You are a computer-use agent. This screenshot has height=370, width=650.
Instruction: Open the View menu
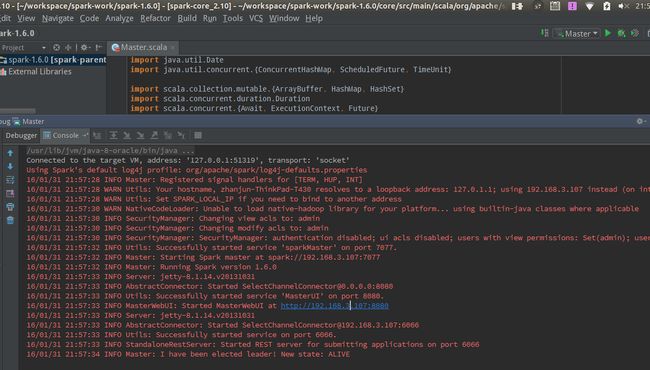(x=26, y=18)
